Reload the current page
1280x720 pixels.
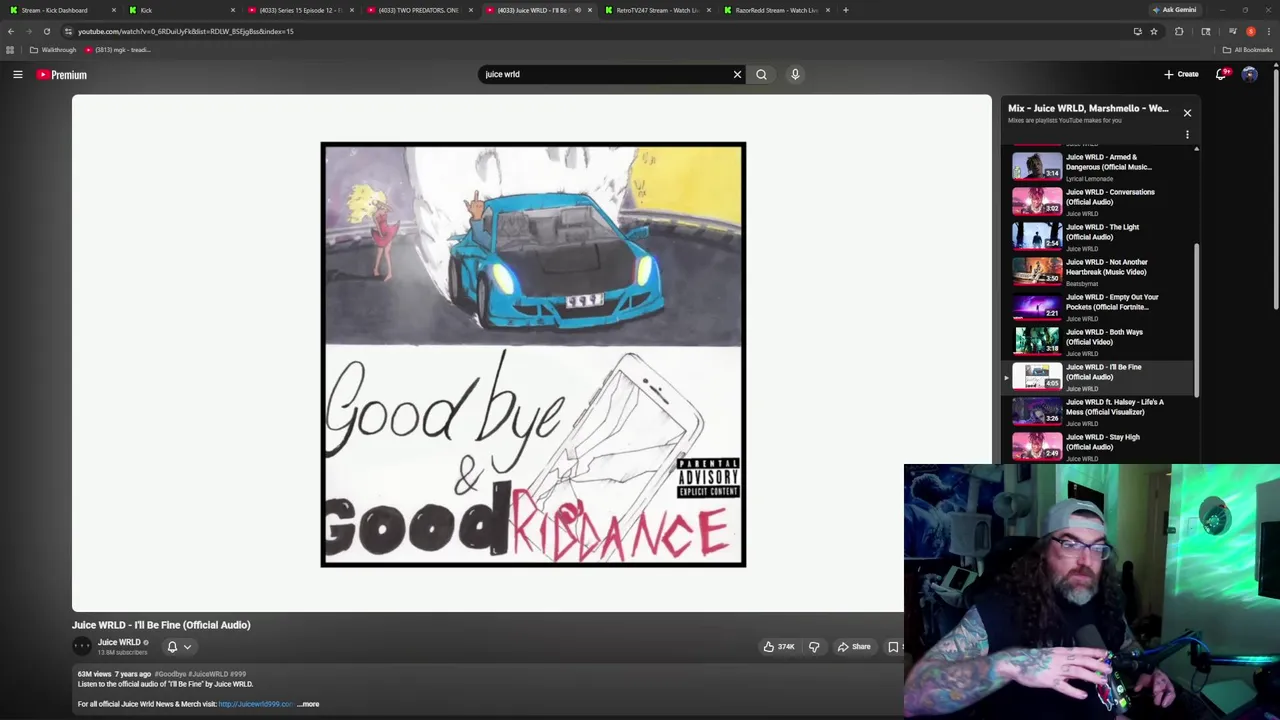coord(46,31)
